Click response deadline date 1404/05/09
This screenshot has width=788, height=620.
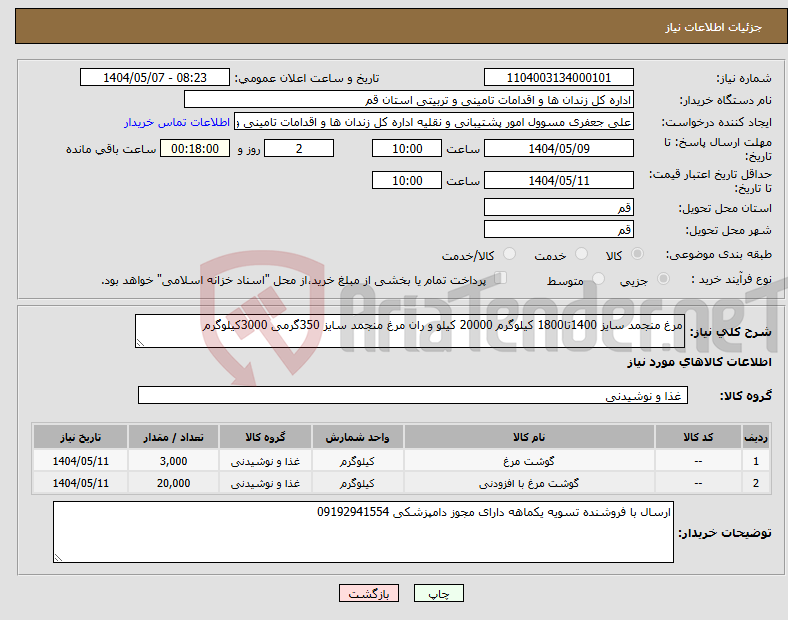558,149
